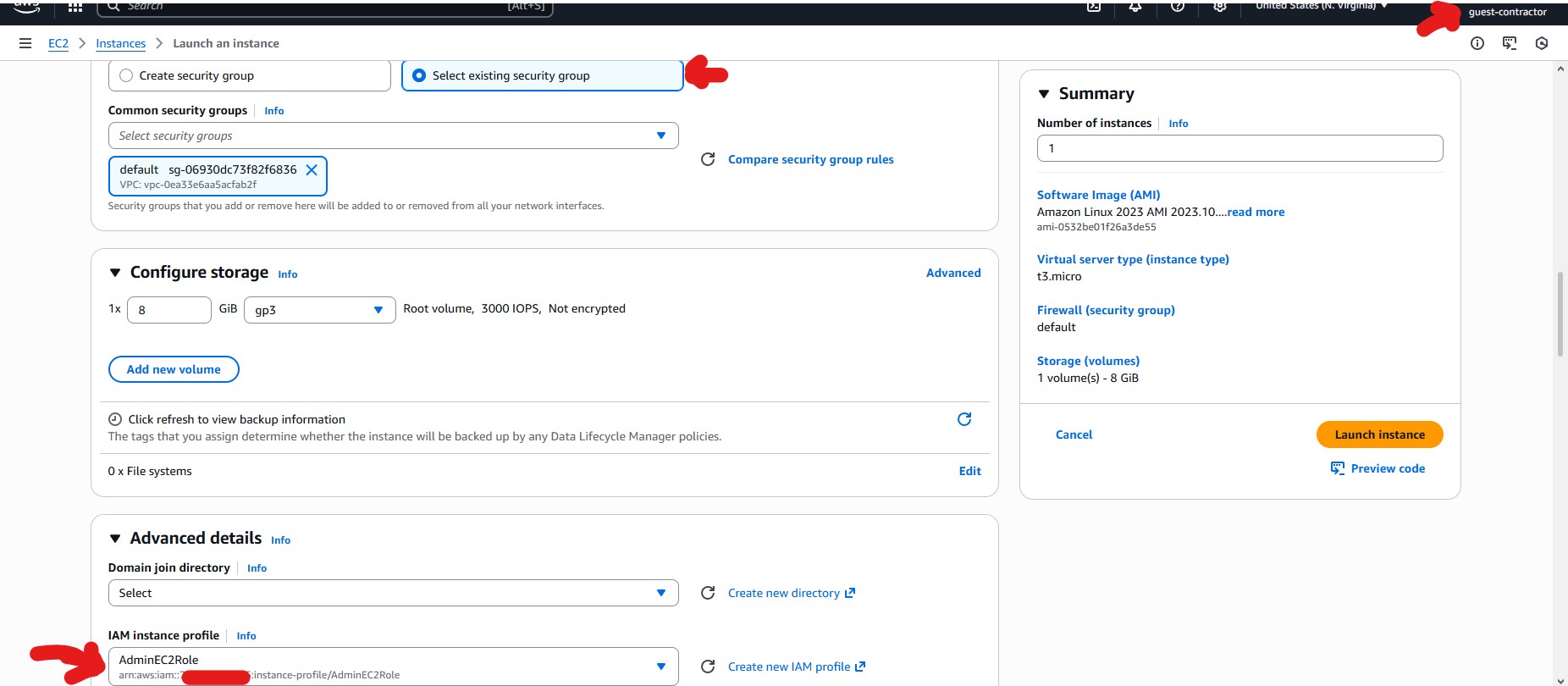Collapse the Configure storage section
Viewport: 1568px width, 686px height.
click(115, 273)
